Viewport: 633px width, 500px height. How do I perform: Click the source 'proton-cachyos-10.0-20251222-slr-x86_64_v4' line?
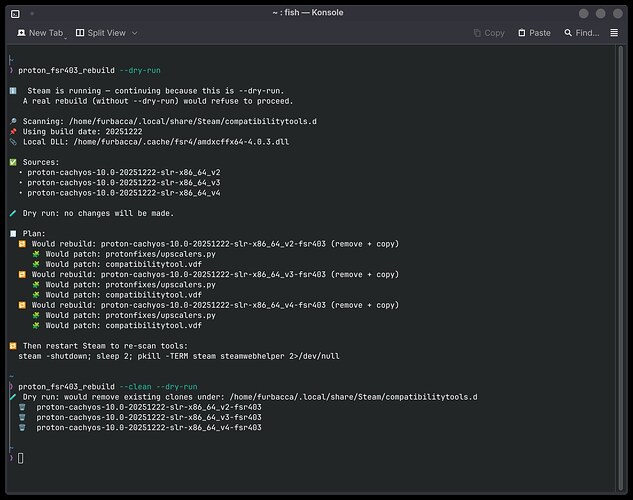point(124,193)
